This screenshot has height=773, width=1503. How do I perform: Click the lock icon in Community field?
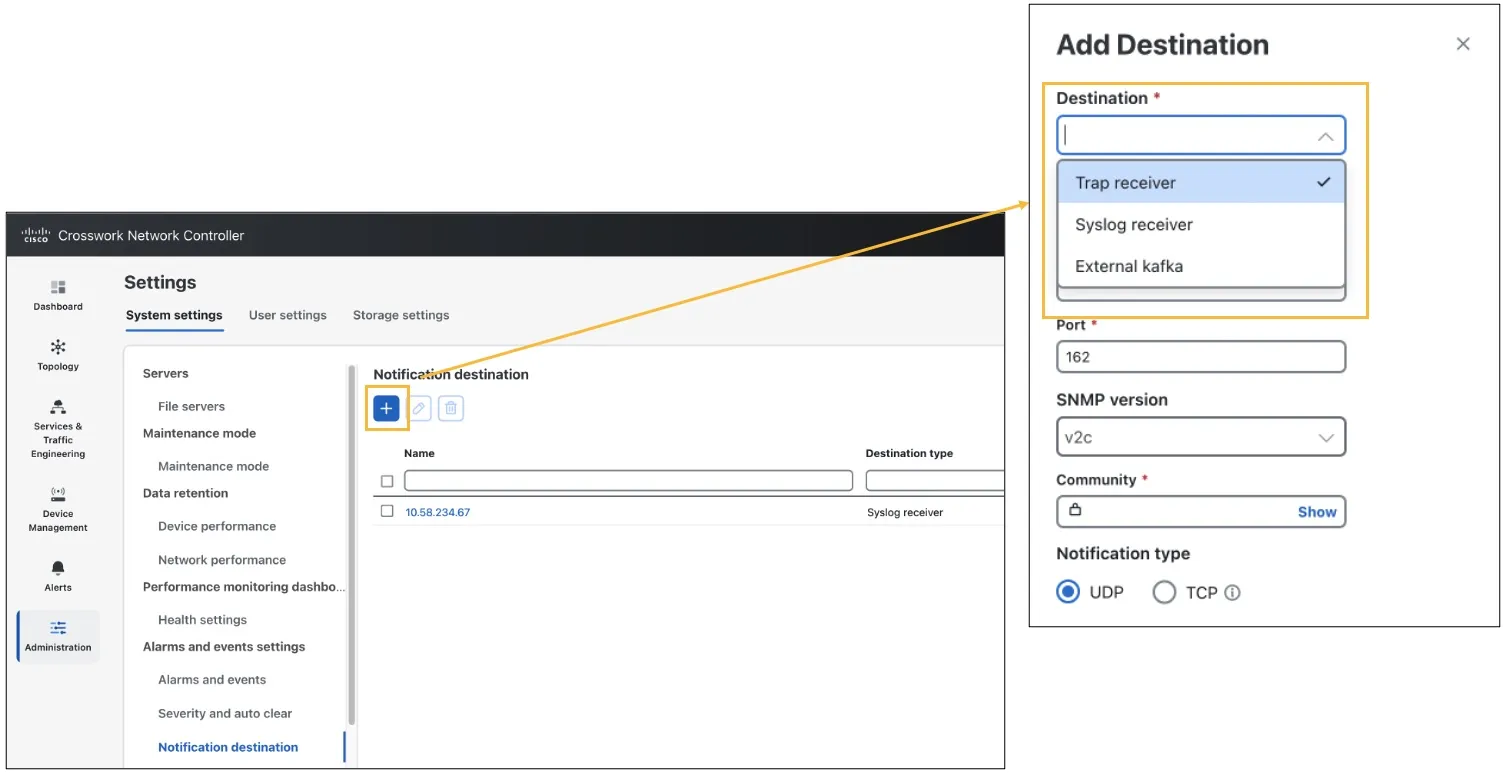(1075, 510)
